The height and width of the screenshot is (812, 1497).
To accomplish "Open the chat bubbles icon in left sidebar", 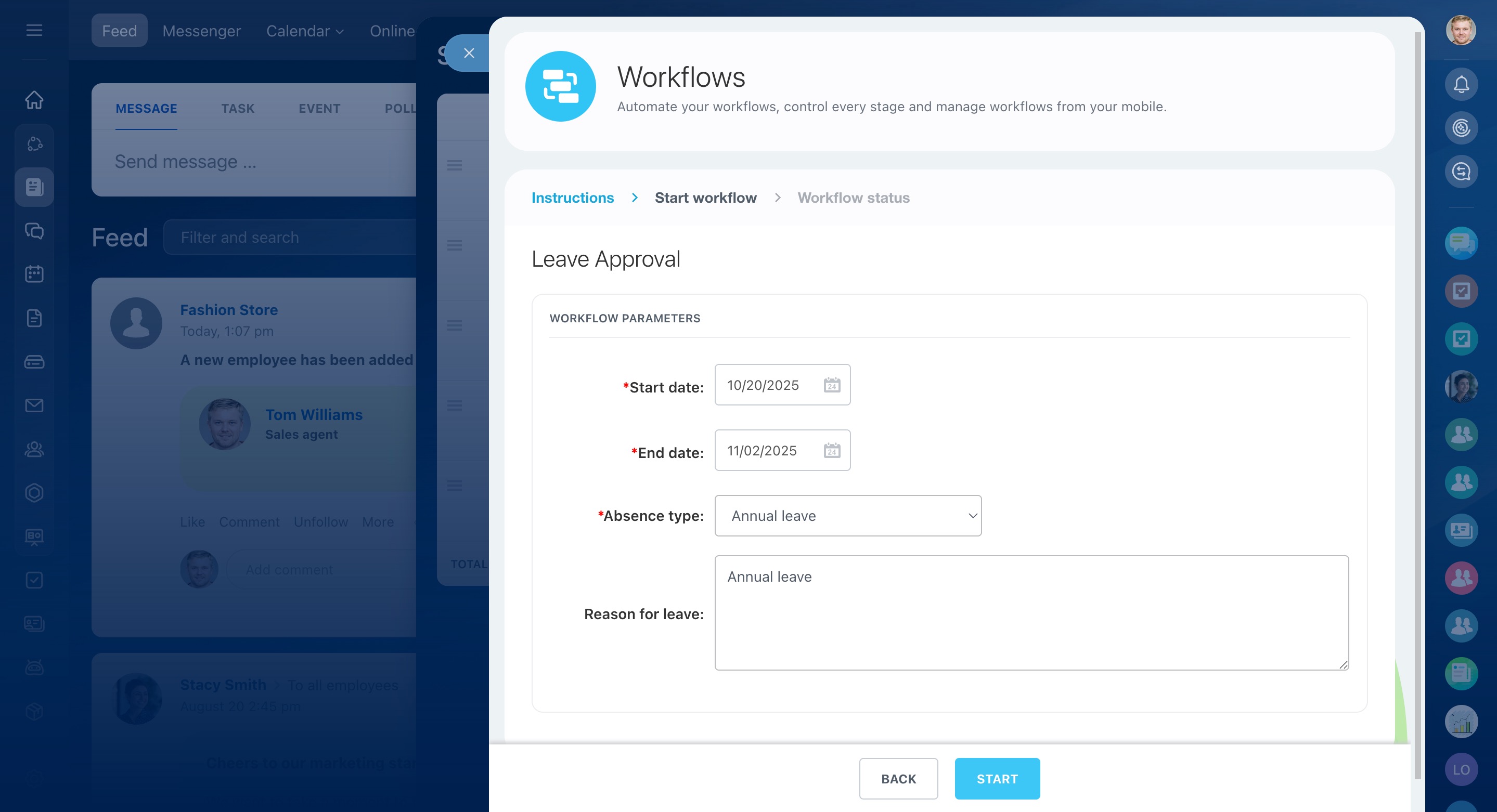I will [x=34, y=231].
